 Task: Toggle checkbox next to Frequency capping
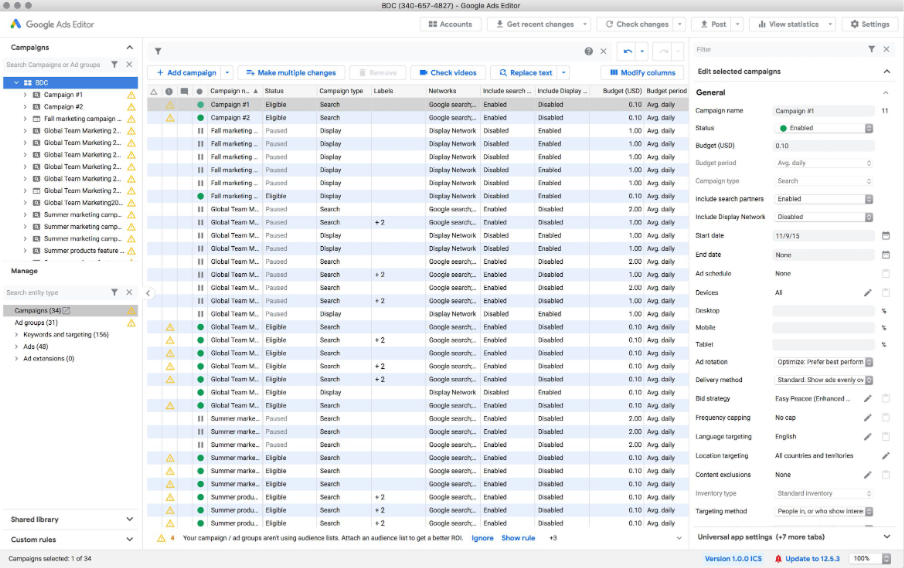886,417
